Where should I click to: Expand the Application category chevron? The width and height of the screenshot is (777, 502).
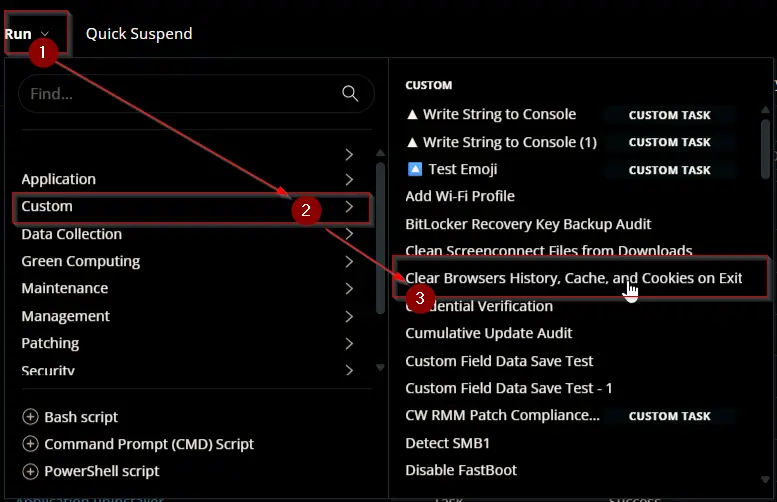[x=349, y=179]
